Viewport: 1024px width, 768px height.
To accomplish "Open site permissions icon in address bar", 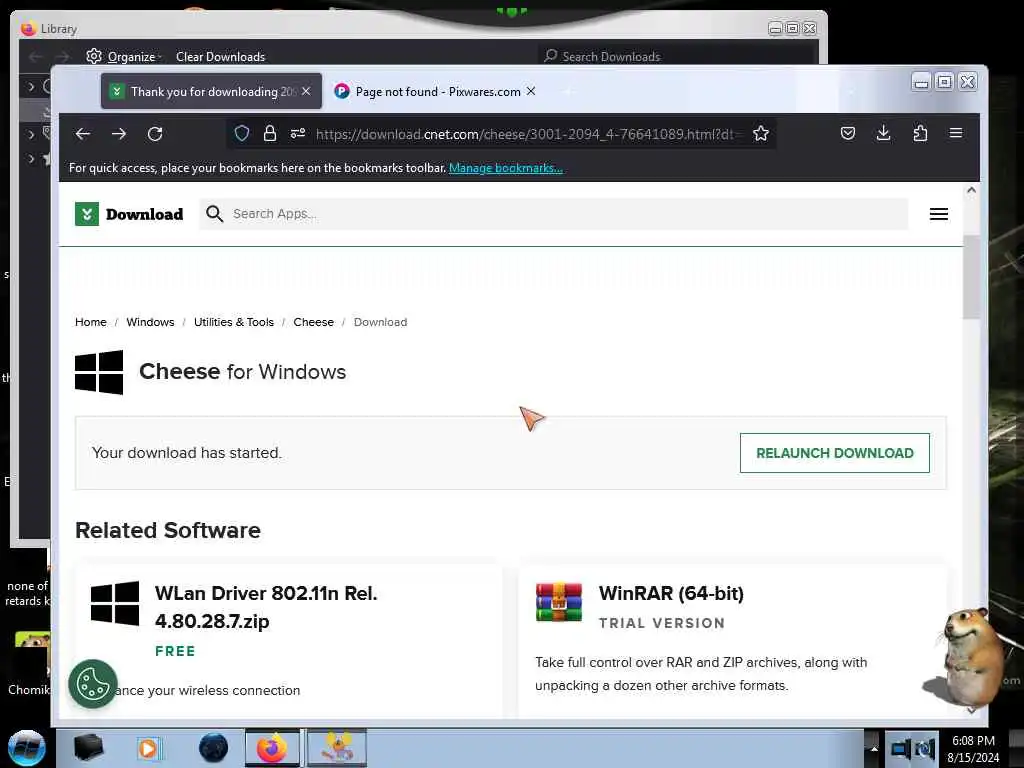I will pos(298,134).
